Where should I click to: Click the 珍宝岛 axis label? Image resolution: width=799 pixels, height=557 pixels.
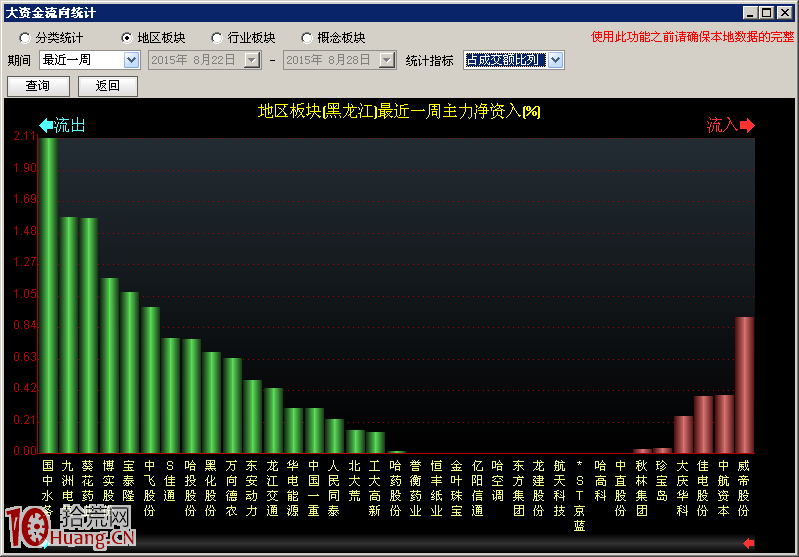pos(661,481)
